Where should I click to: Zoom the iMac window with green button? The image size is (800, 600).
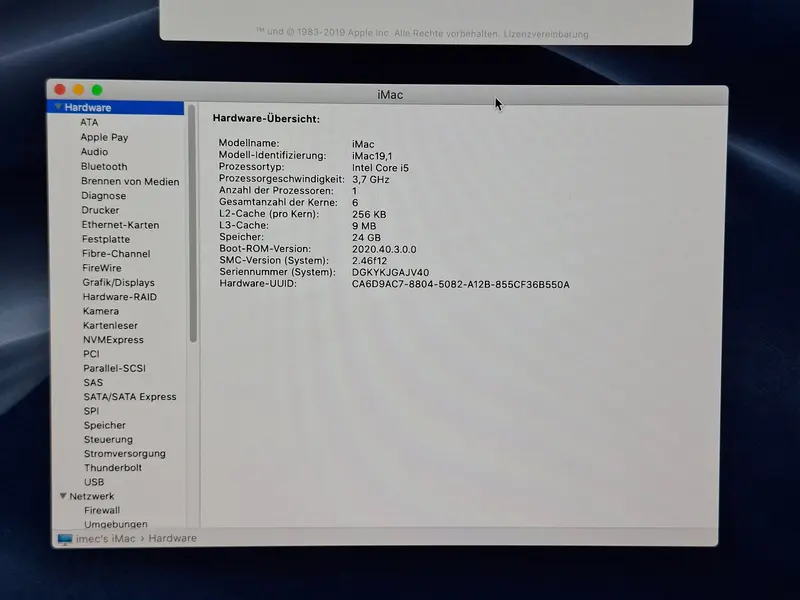click(x=97, y=90)
